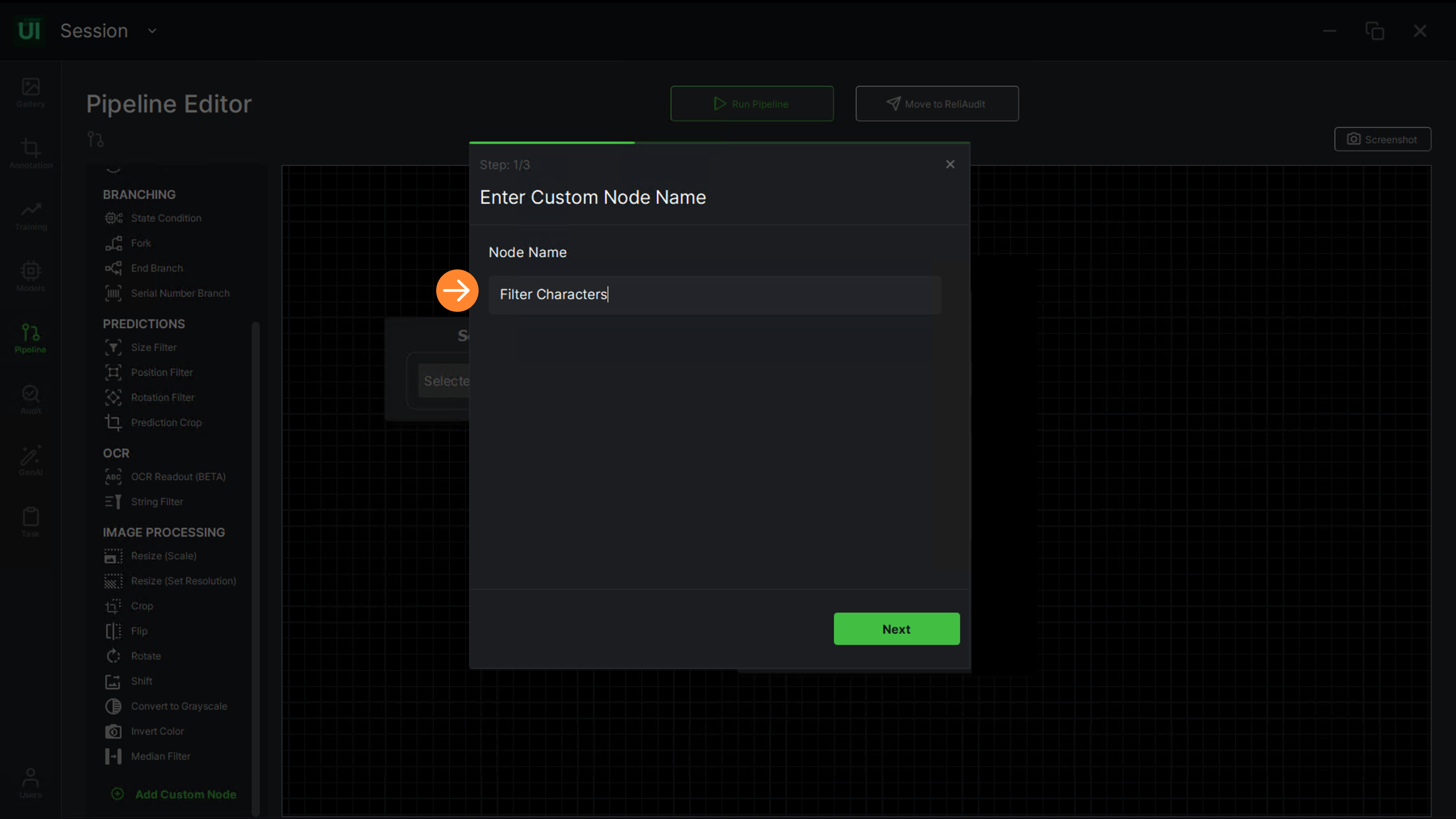Open the Users sidebar section

30,783
